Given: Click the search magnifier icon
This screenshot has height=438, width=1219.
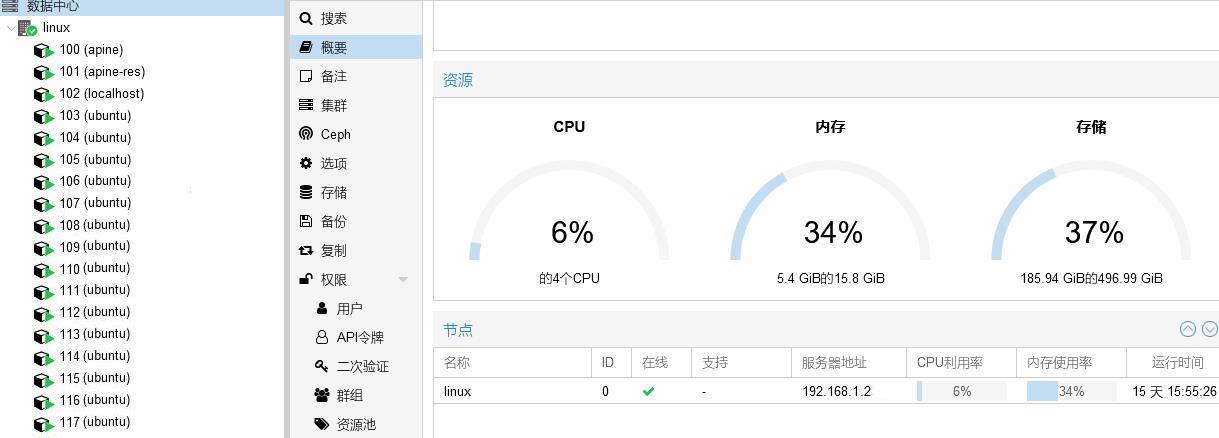Looking at the screenshot, I should 306,18.
